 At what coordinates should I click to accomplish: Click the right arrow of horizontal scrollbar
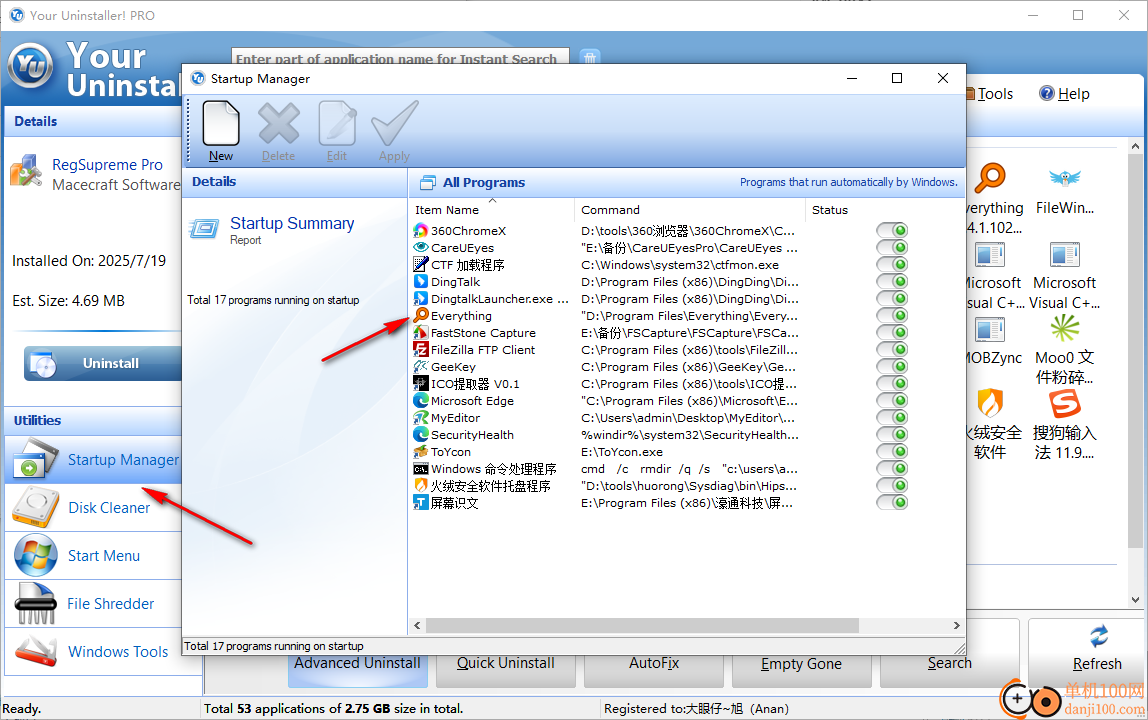click(x=956, y=626)
